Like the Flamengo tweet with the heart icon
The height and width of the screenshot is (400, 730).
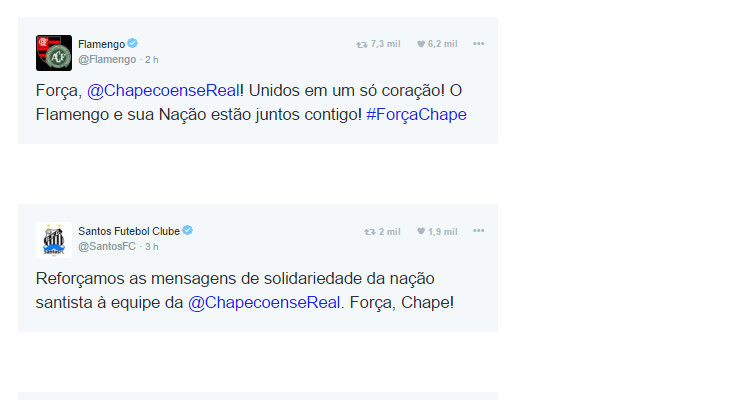tap(421, 44)
